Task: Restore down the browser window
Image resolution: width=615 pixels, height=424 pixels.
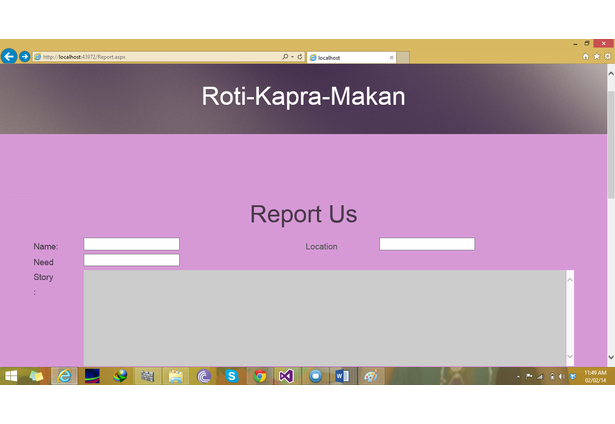Action: click(587, 44)
